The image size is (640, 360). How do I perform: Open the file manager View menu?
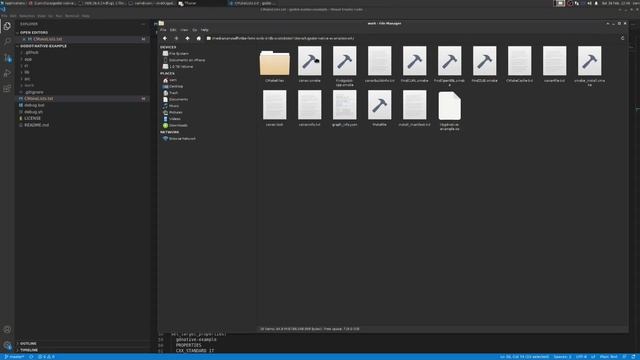184,30
